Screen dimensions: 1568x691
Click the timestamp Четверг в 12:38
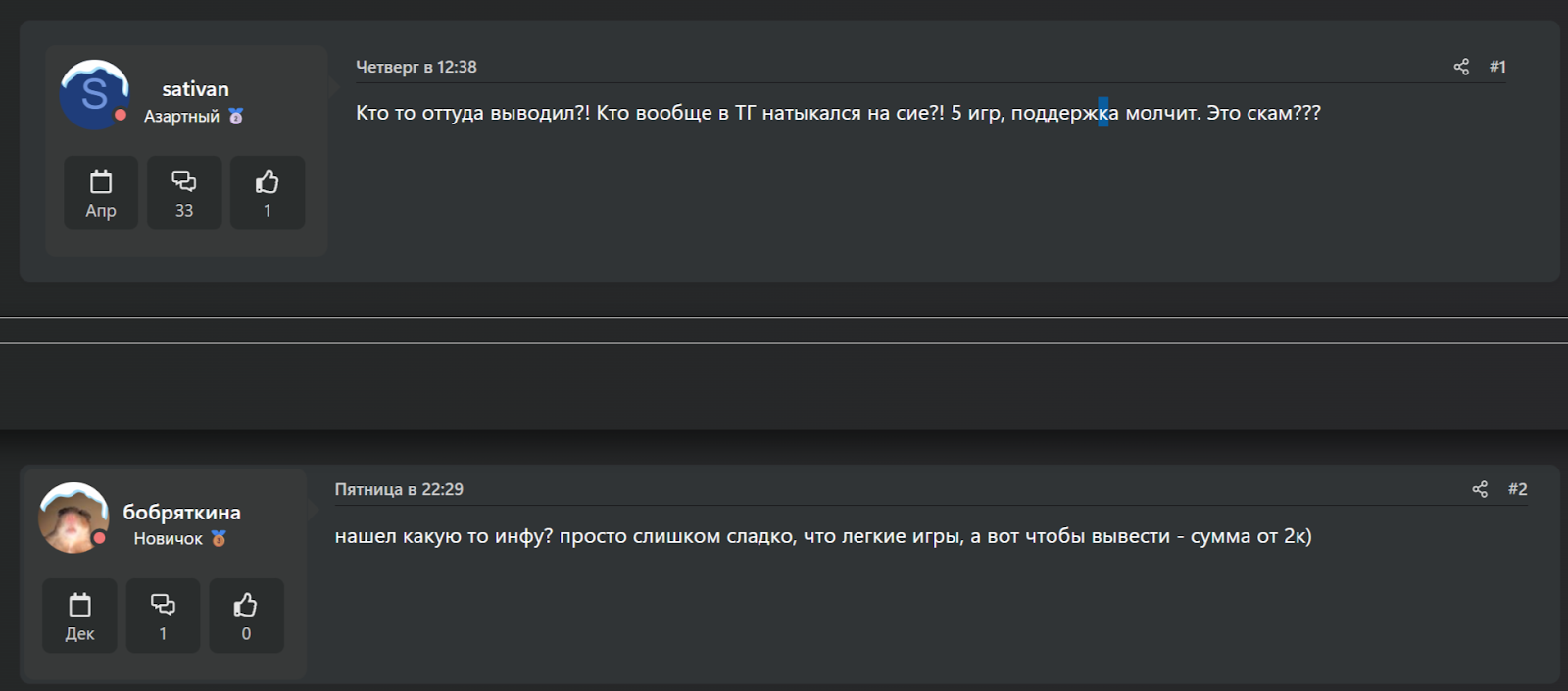point(416,67)
